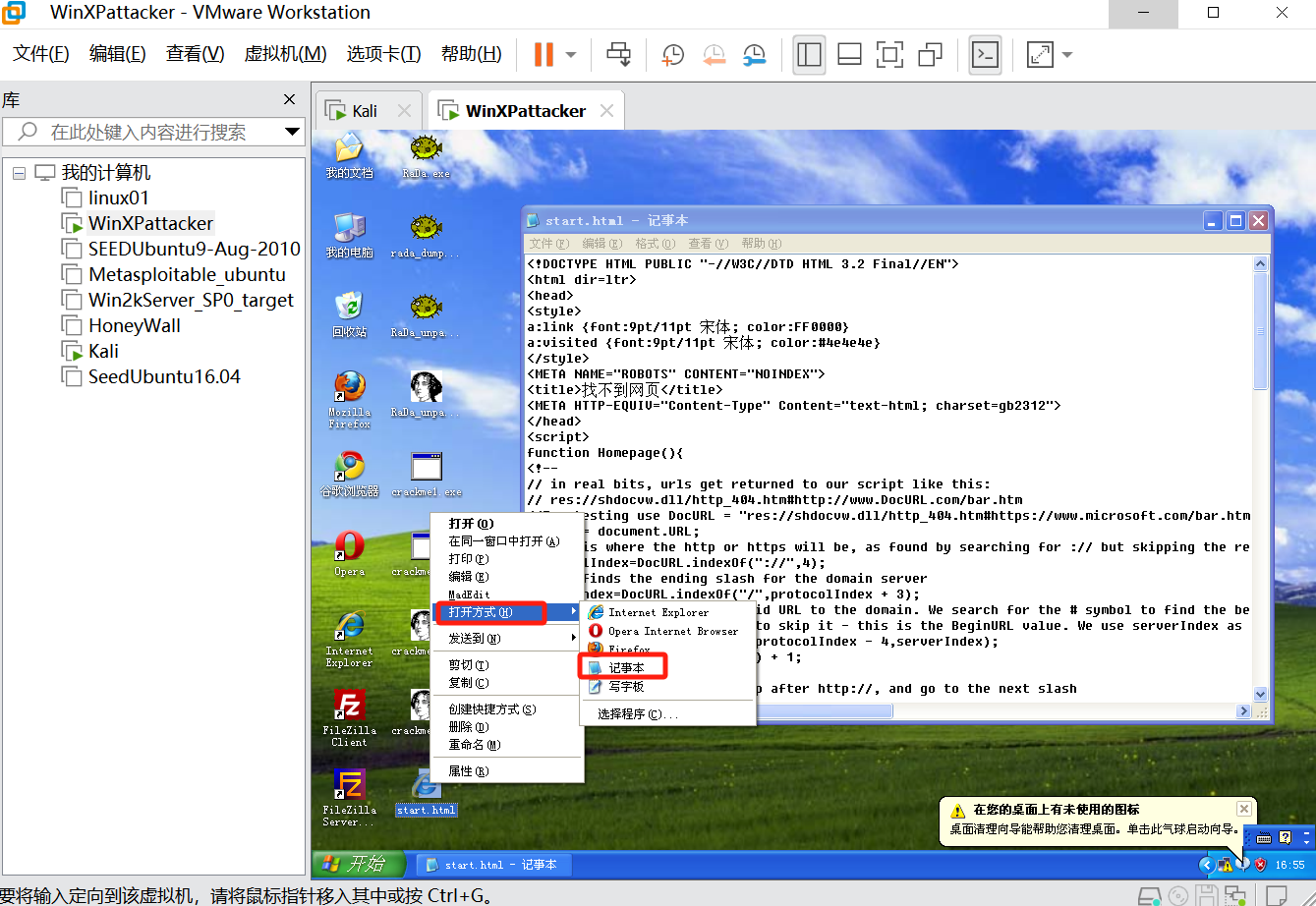This screenshot has height=906, width=1316.
Task: Open VMware 选项卡(T) menu
Action: pyautogui.click(x=383, y=54)
